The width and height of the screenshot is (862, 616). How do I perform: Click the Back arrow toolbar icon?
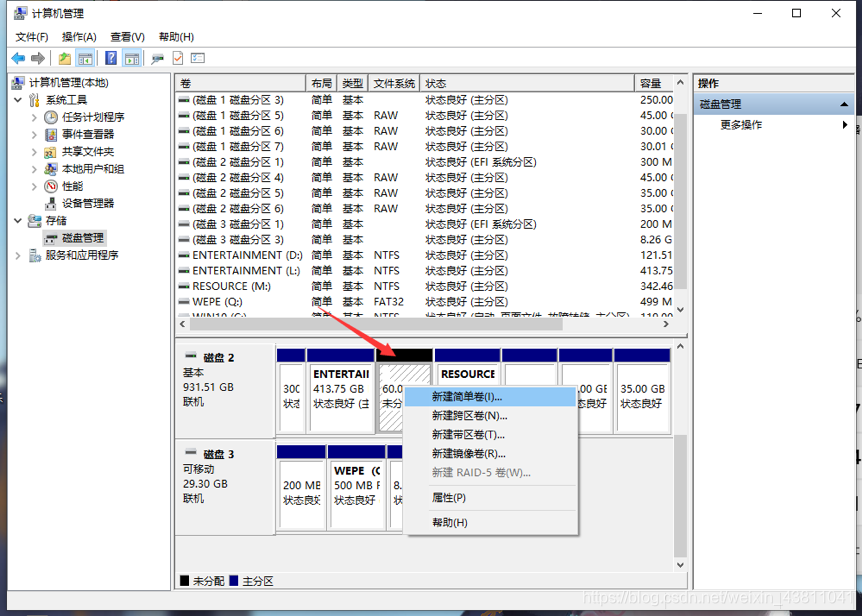pos(18,58)
